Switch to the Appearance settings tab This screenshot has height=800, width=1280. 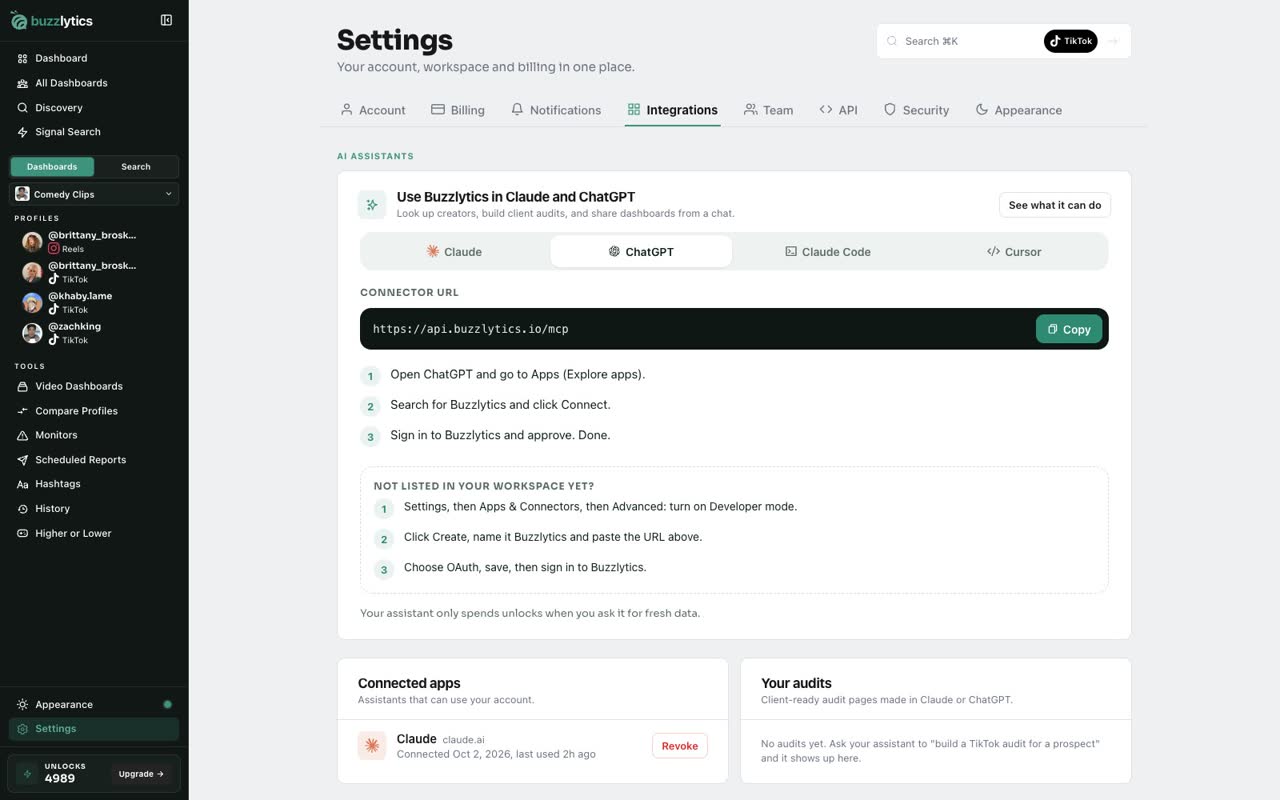click(1019, 110)
